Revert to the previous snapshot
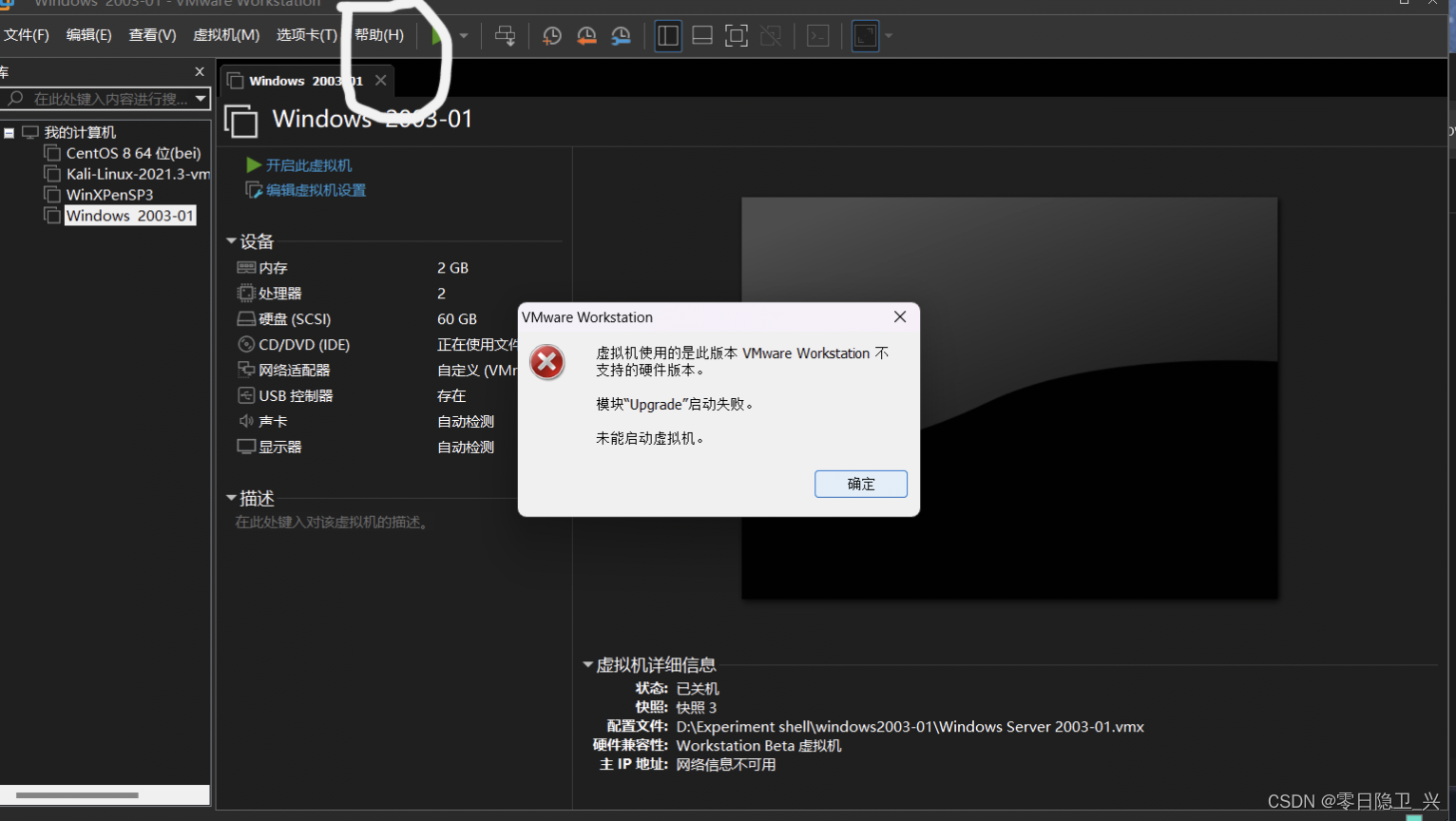This screenshot has height=821, width=1456. [x=586, y=36]
